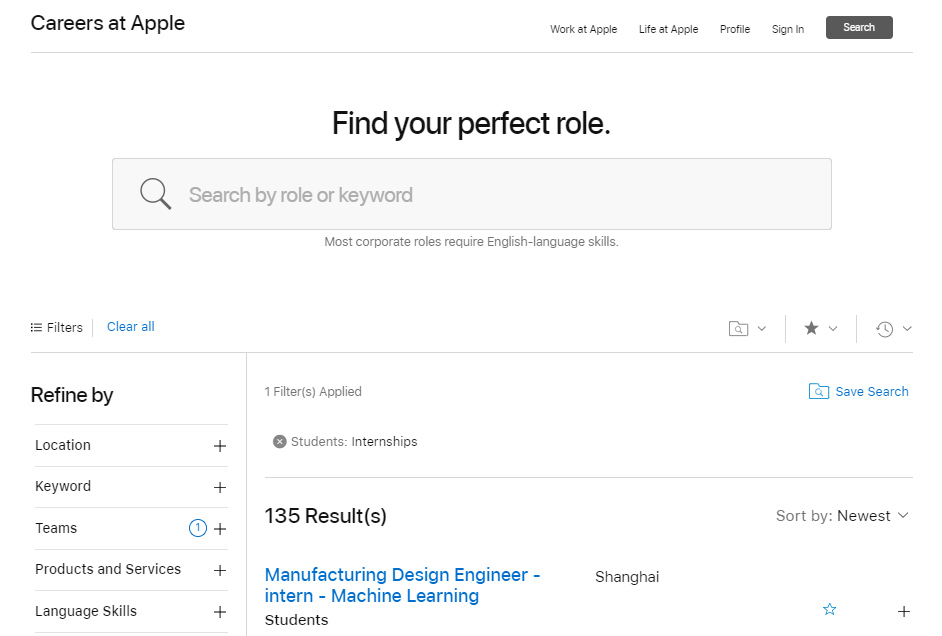The width and height of the screenshot is (942, 636).
Task: Click the Find your perfect role heading
Action: 471,124
